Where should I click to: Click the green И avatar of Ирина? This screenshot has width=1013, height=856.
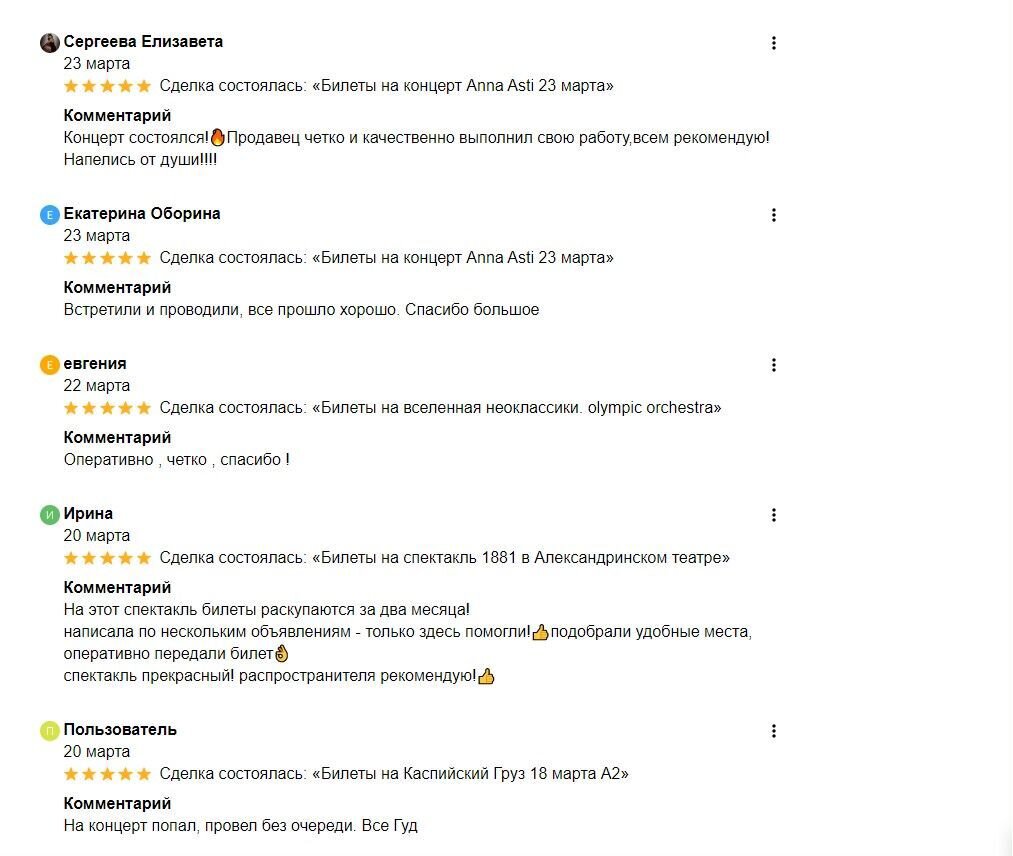click(x=50, y=514)
